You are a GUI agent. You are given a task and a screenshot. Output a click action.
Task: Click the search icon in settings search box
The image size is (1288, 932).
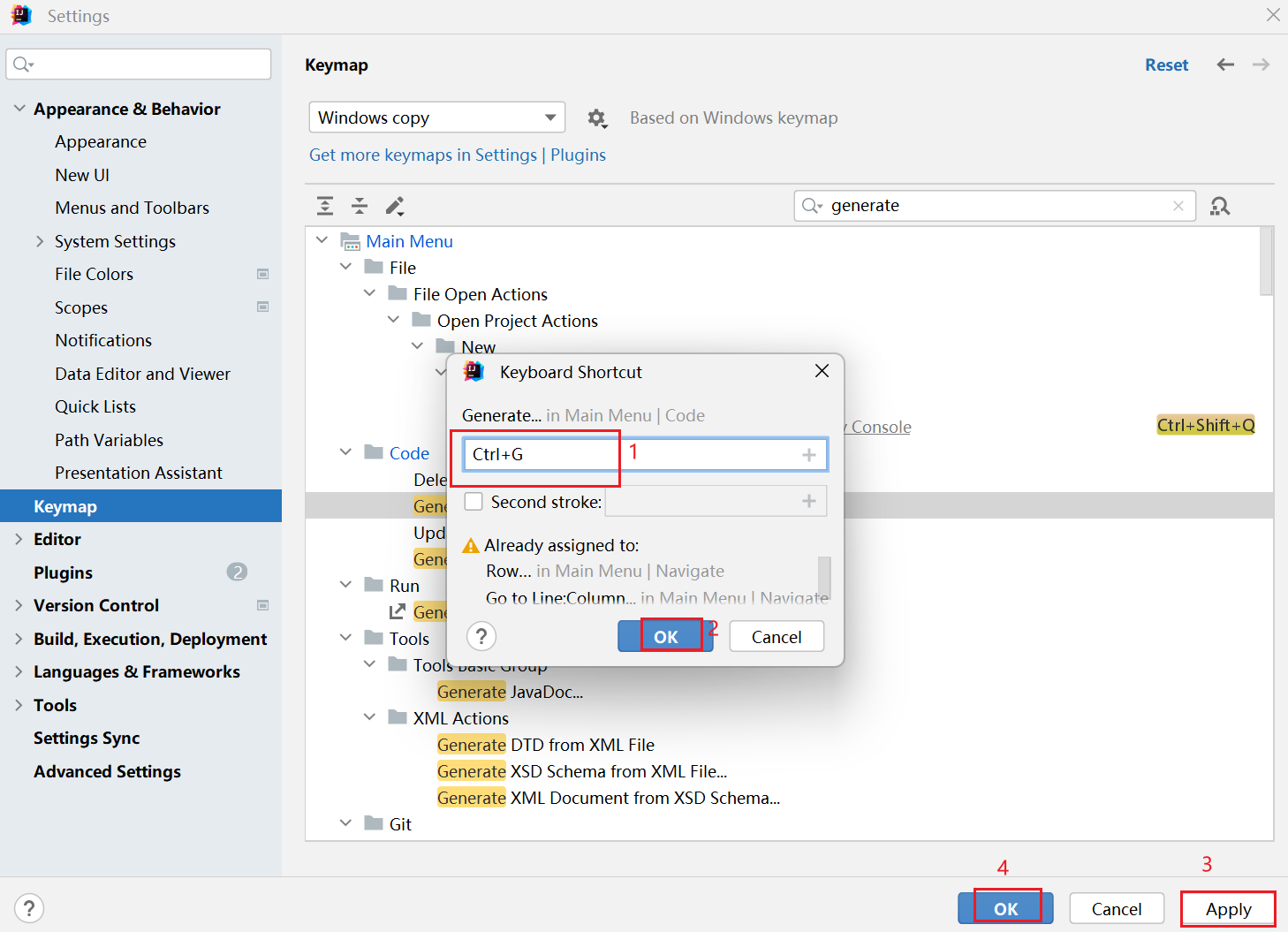click(x=23, y=64)
